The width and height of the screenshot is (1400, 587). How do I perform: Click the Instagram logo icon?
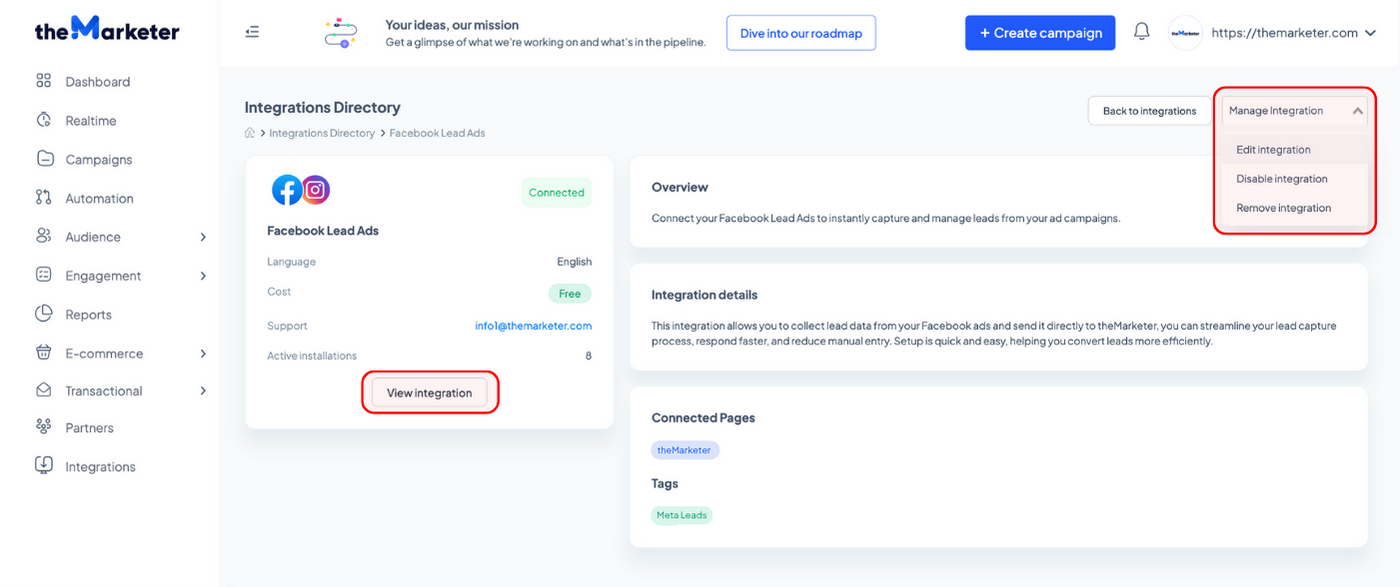(315, 189)
